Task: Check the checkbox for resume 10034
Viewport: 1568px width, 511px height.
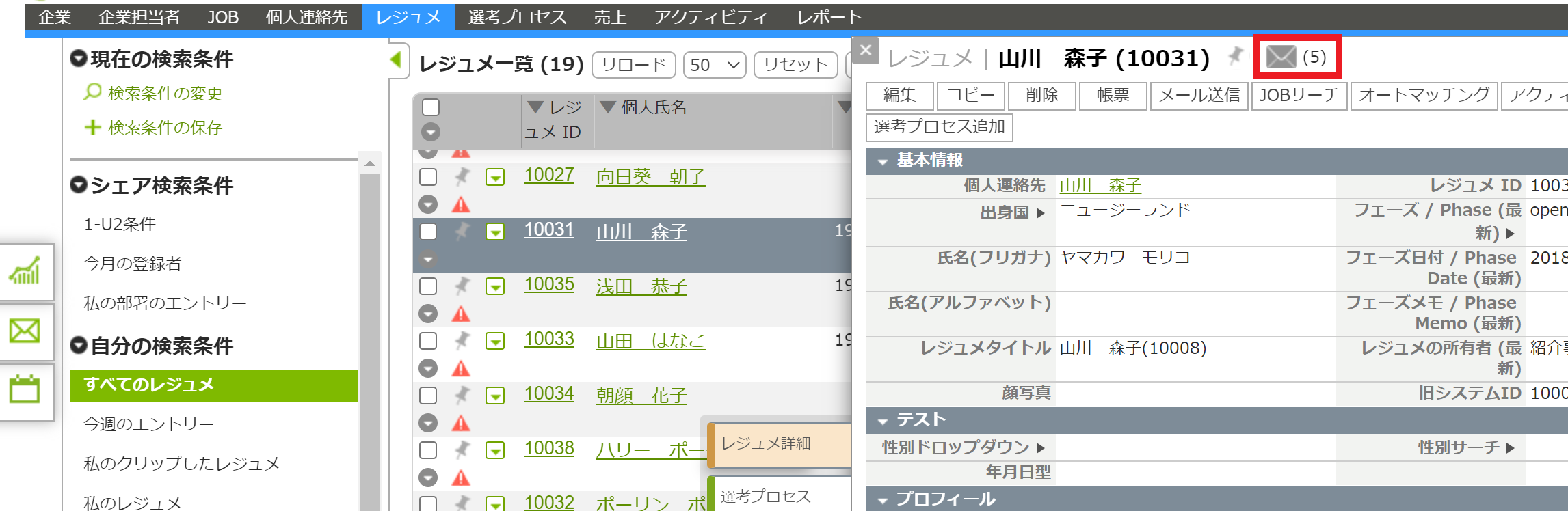Action: [428, 395]
